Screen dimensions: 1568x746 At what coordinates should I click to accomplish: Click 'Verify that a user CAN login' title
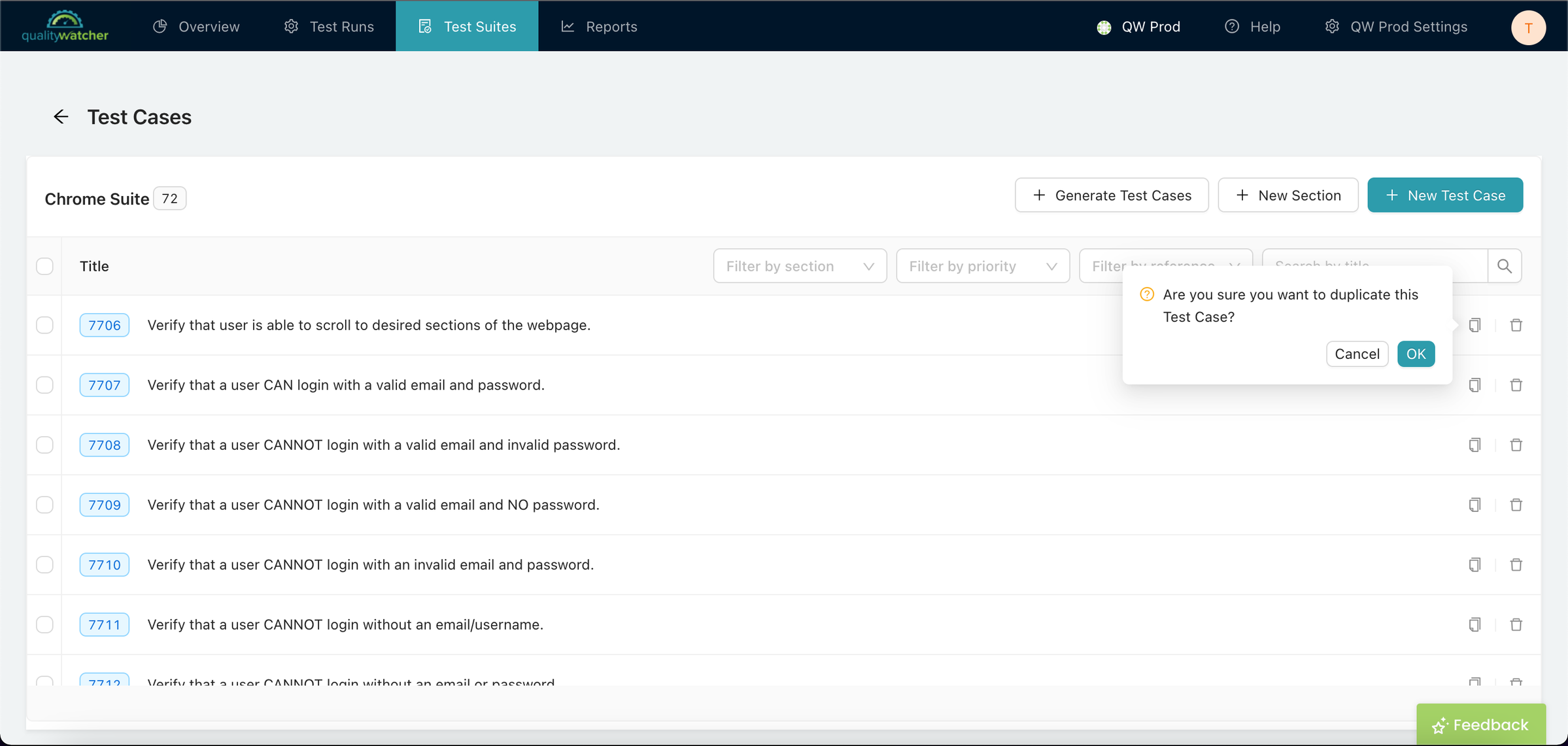346,385
